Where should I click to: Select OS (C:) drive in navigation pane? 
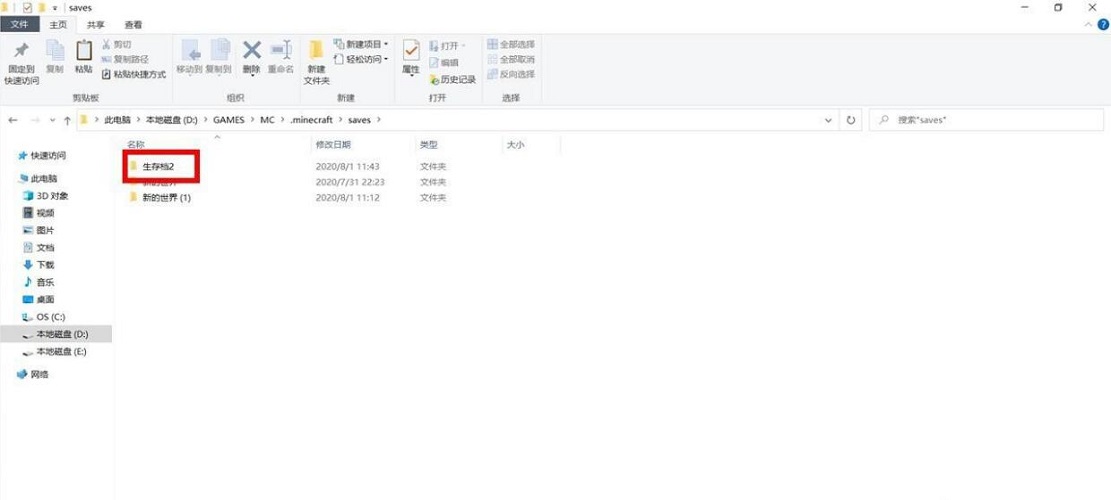click(x=50, y=317)
